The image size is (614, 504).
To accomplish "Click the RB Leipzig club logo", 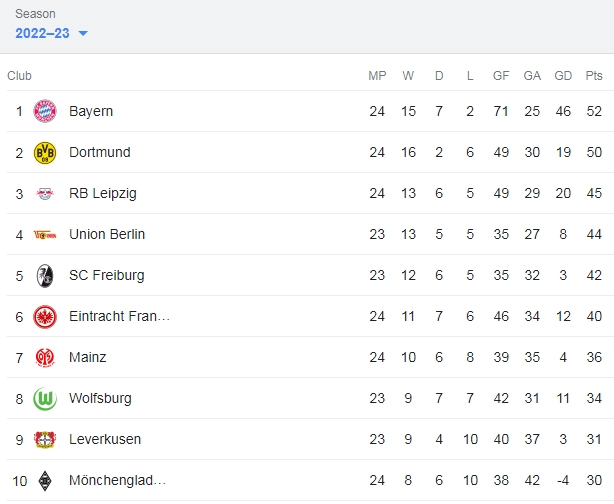I will tap(45, 193).
